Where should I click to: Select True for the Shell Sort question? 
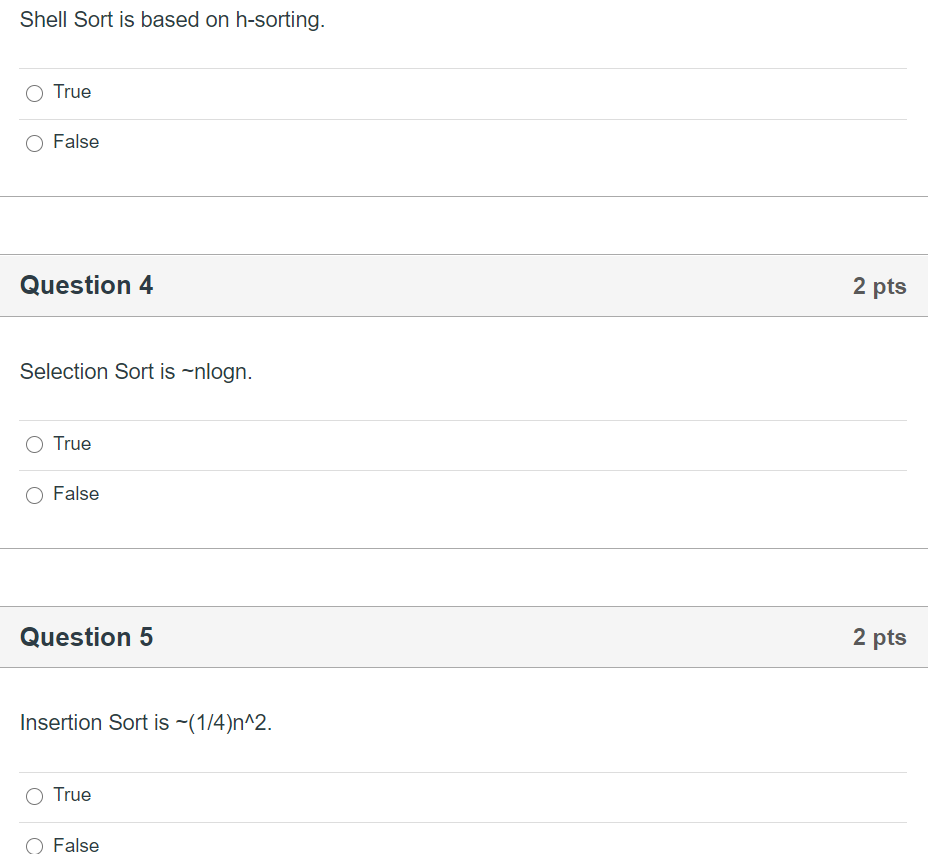(33, 92)
